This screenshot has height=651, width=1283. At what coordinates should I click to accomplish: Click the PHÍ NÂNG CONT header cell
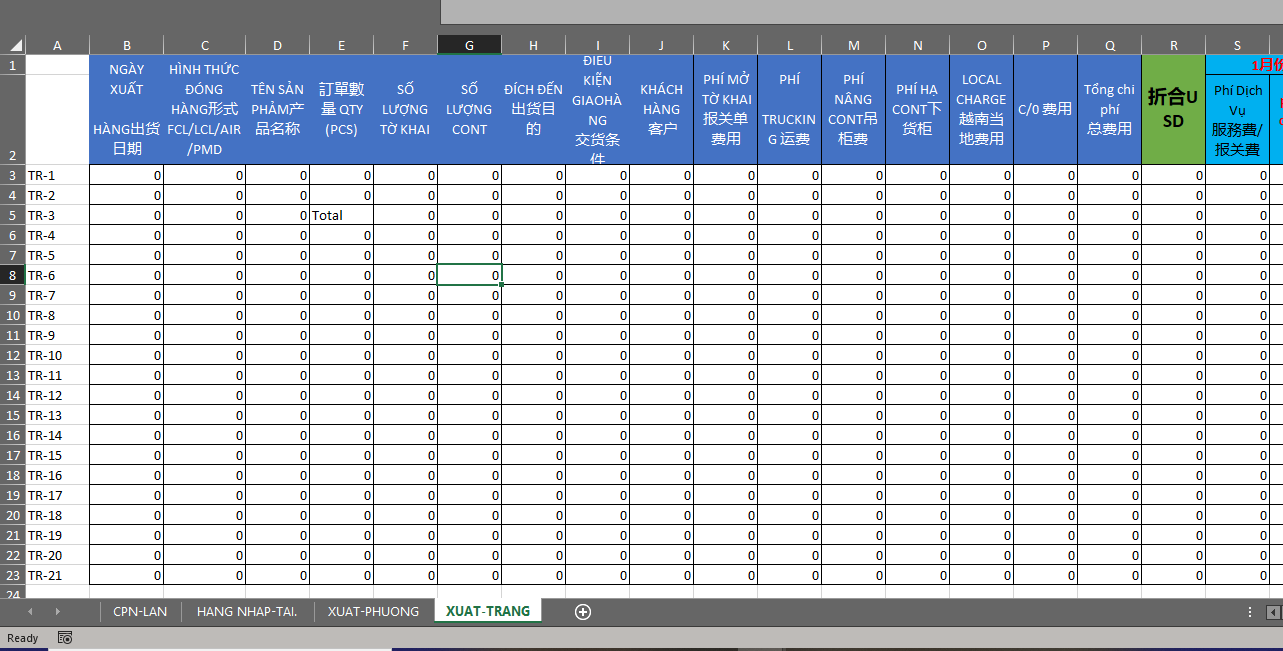pyautogui.click(x=853, y=110)
